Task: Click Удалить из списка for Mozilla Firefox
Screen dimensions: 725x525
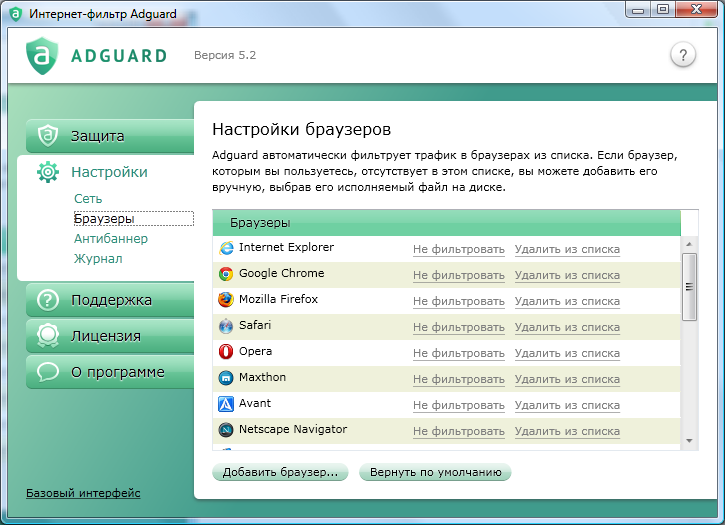Action: click(x=567, y=301)
